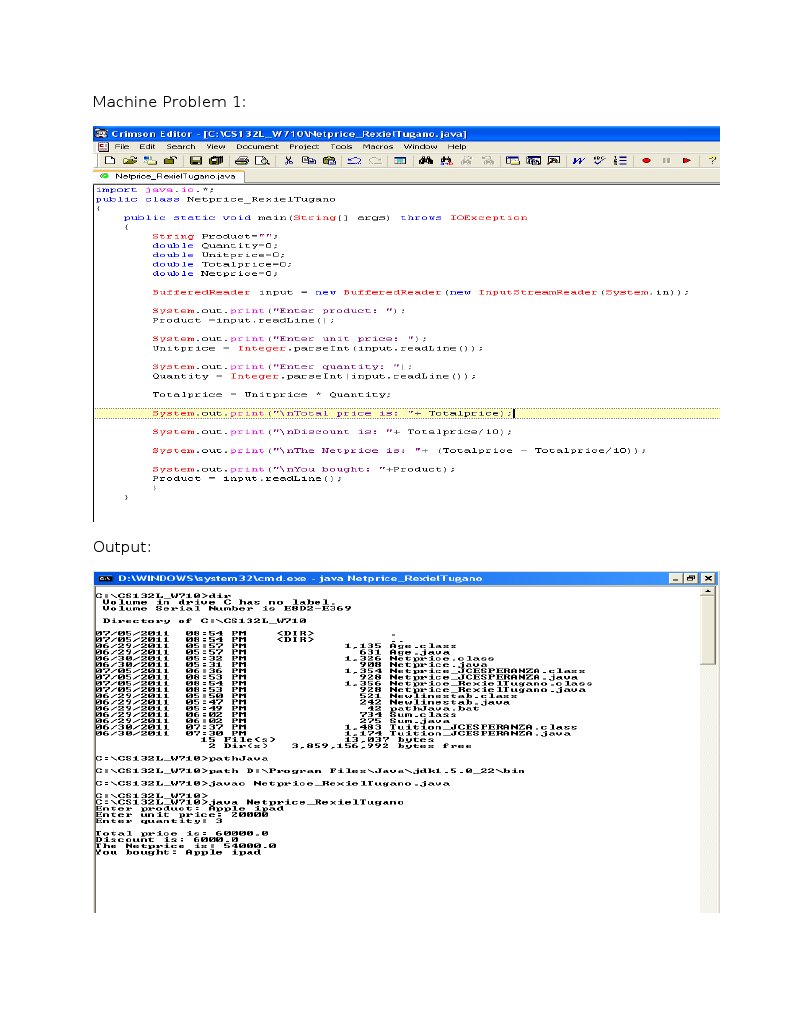791x1023 pixels.
Task: Click the Print Preview icon
Action: (262, 160)
